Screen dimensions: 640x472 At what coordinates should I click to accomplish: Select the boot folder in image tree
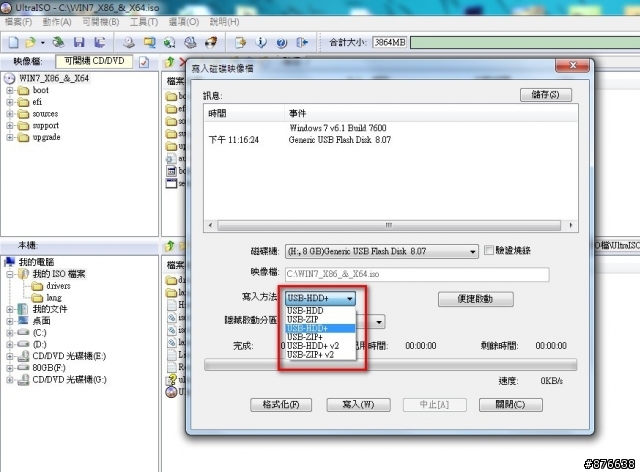point(40,90)
